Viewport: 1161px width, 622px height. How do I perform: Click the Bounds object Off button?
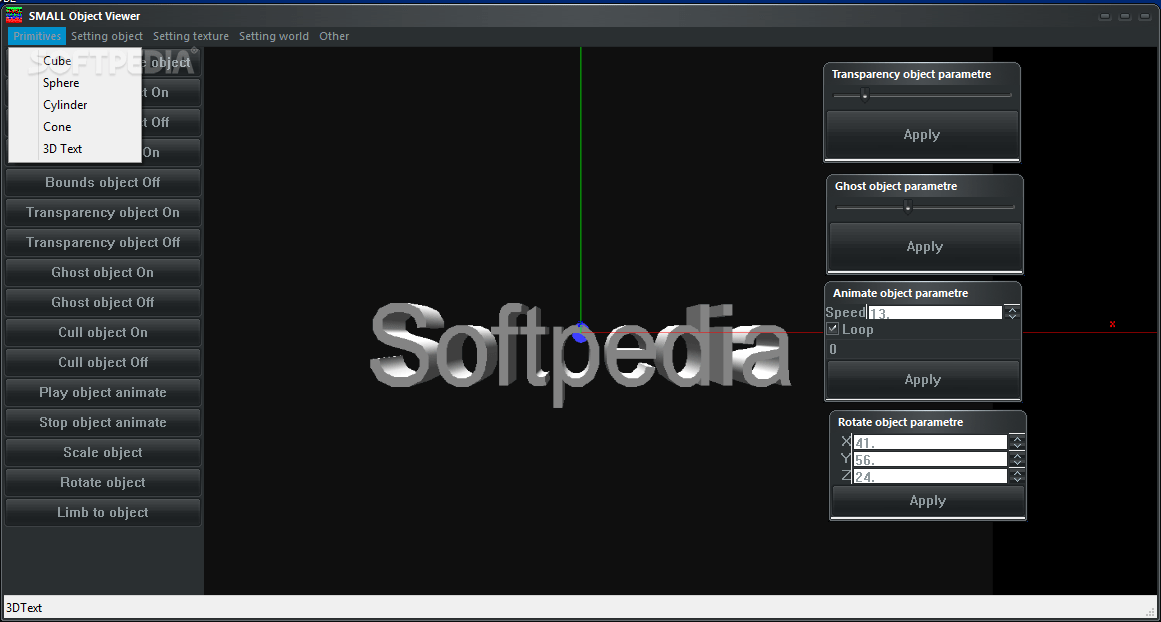tap(103, 182)
